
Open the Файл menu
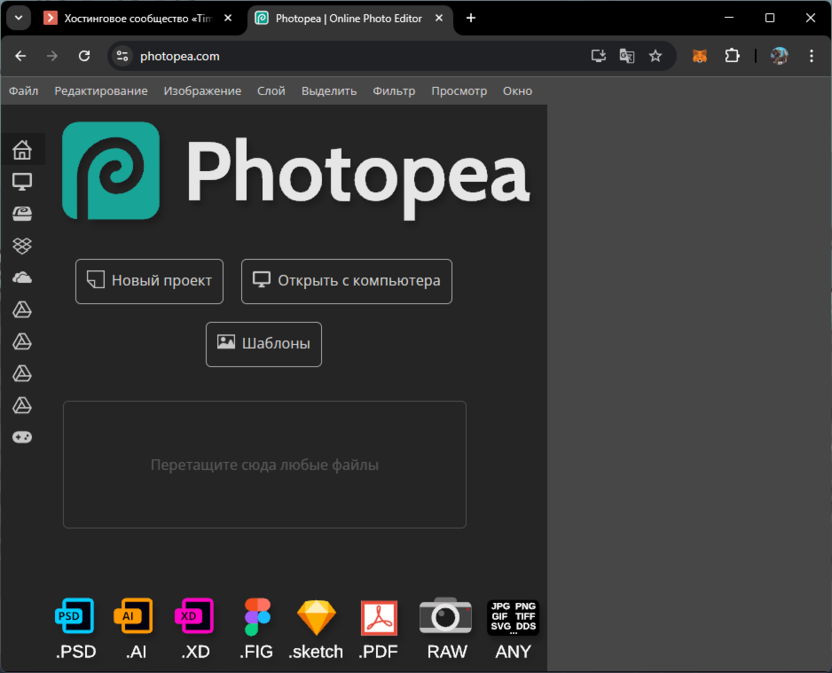pyautogui.click(x=23, y=91)
